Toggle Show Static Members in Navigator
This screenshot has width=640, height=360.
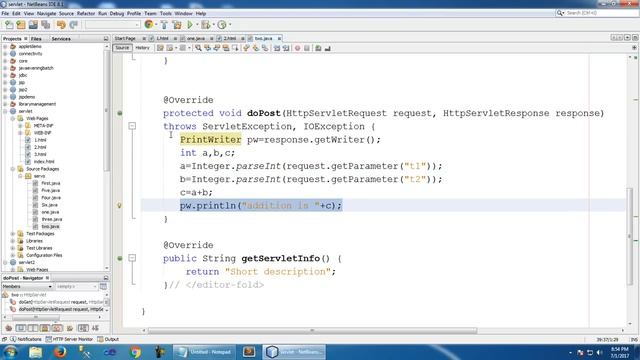(x=33, y=328)
